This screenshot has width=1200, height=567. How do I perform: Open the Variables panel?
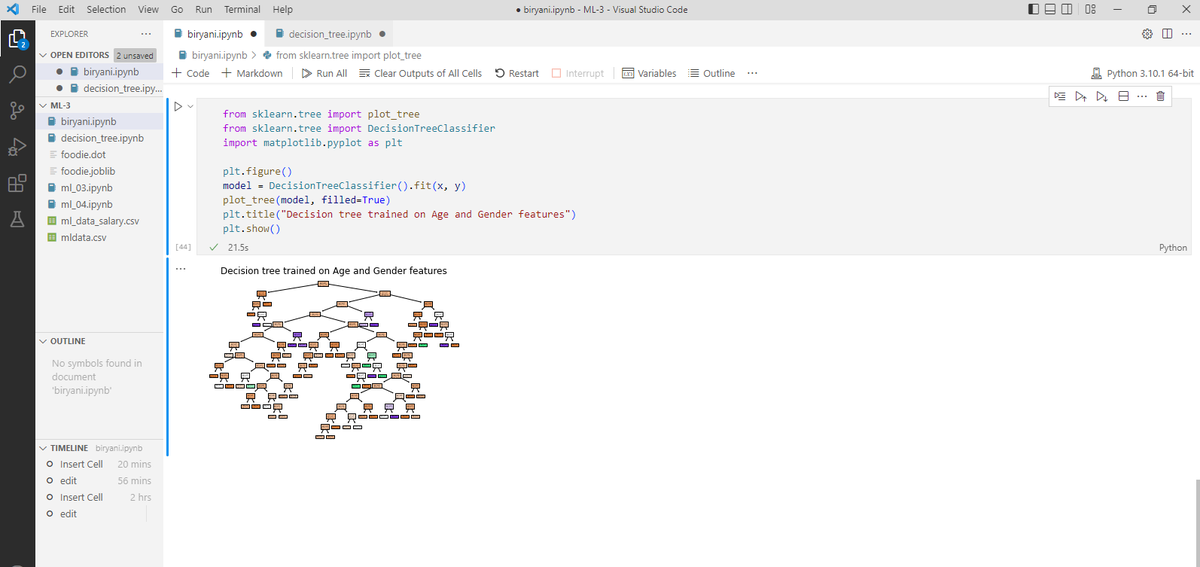[x=648, y=73]
